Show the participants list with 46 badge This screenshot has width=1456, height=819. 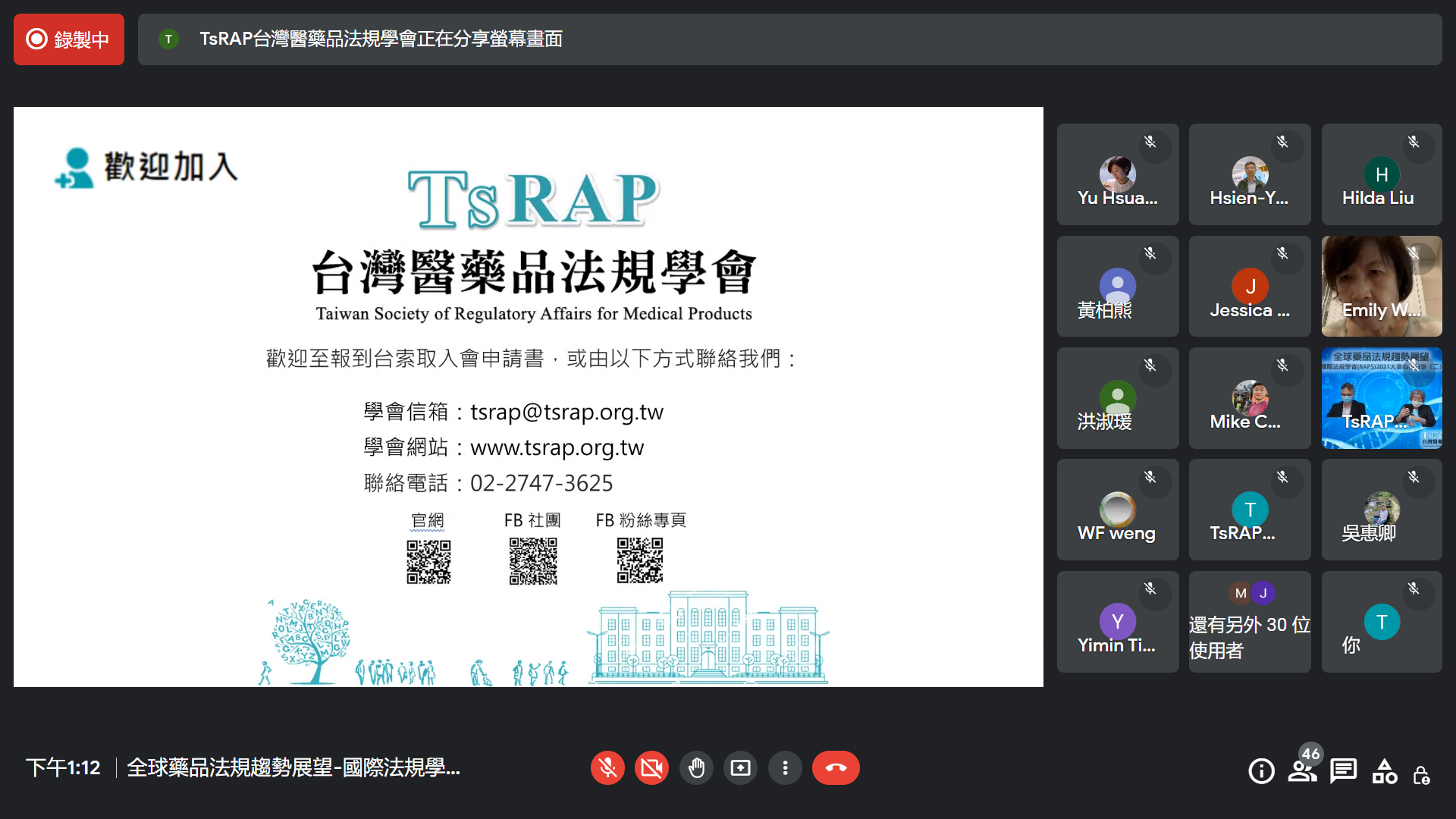click(1302, 771)
